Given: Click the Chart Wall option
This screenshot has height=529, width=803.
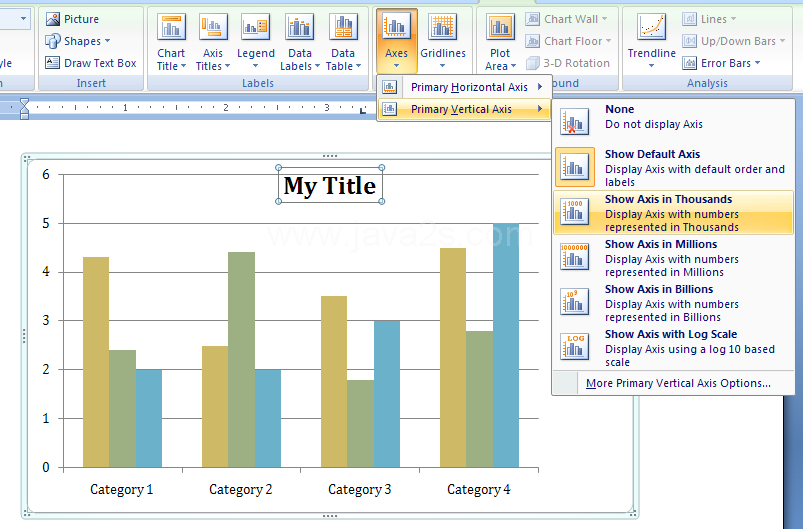Looking at the screenshot, I should click(566, 19).
